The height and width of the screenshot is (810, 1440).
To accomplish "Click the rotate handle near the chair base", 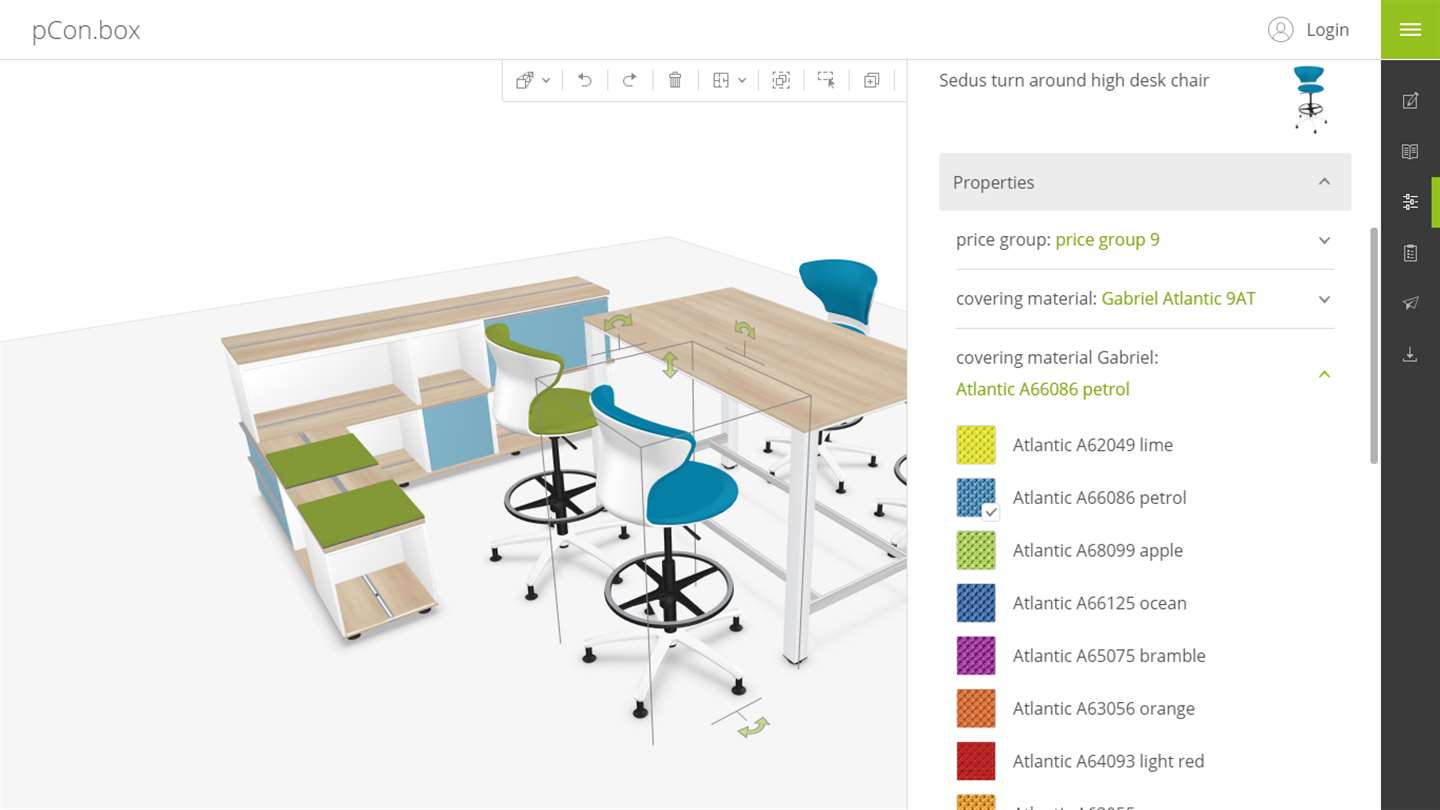I will click(754, 727).
